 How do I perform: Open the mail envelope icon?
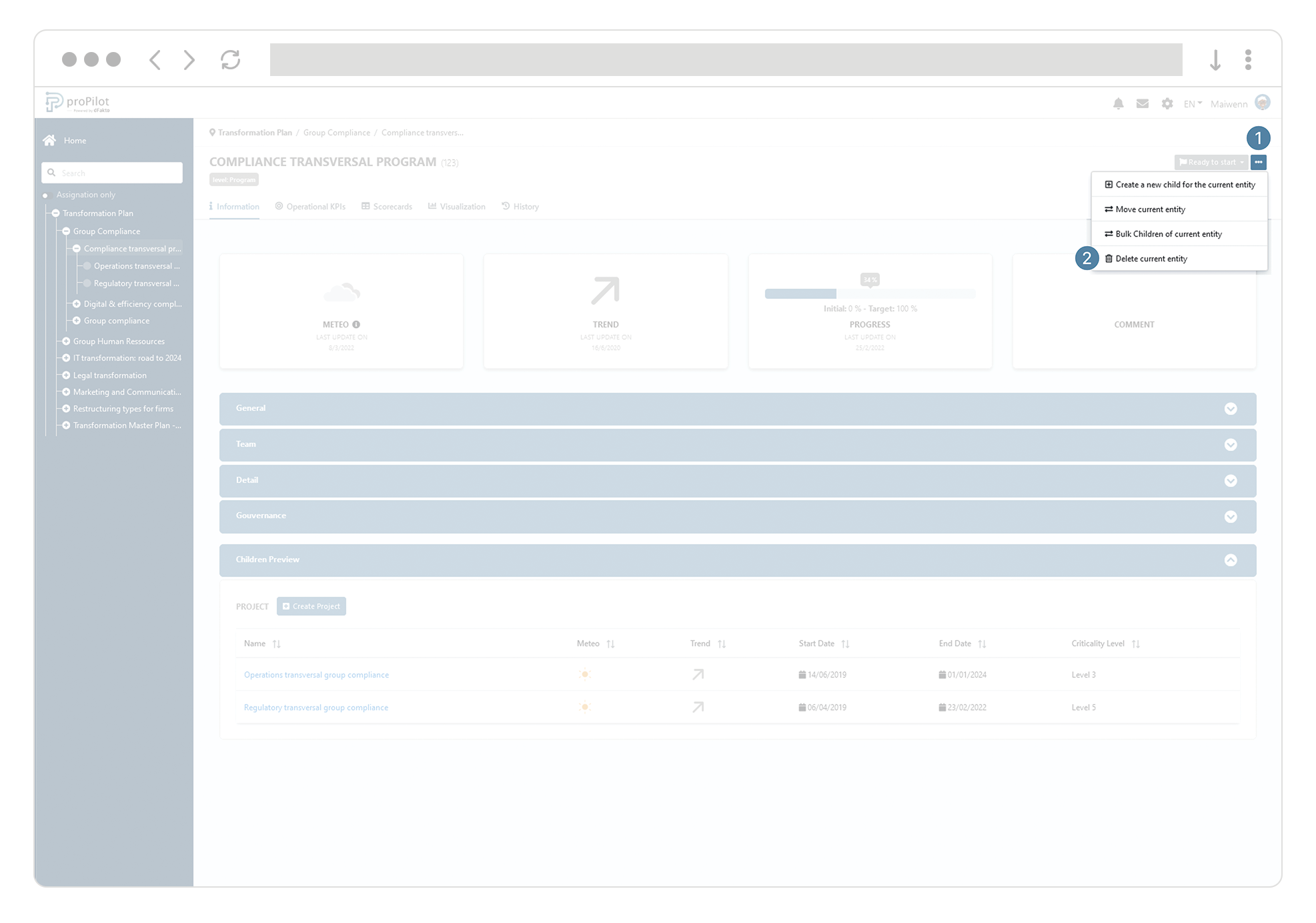1143,103
